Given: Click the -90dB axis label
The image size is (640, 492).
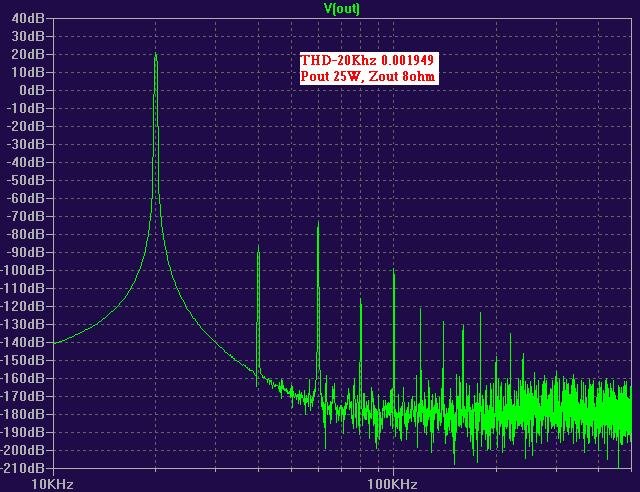Looking at the screenshot, I should tap(26, 252).
